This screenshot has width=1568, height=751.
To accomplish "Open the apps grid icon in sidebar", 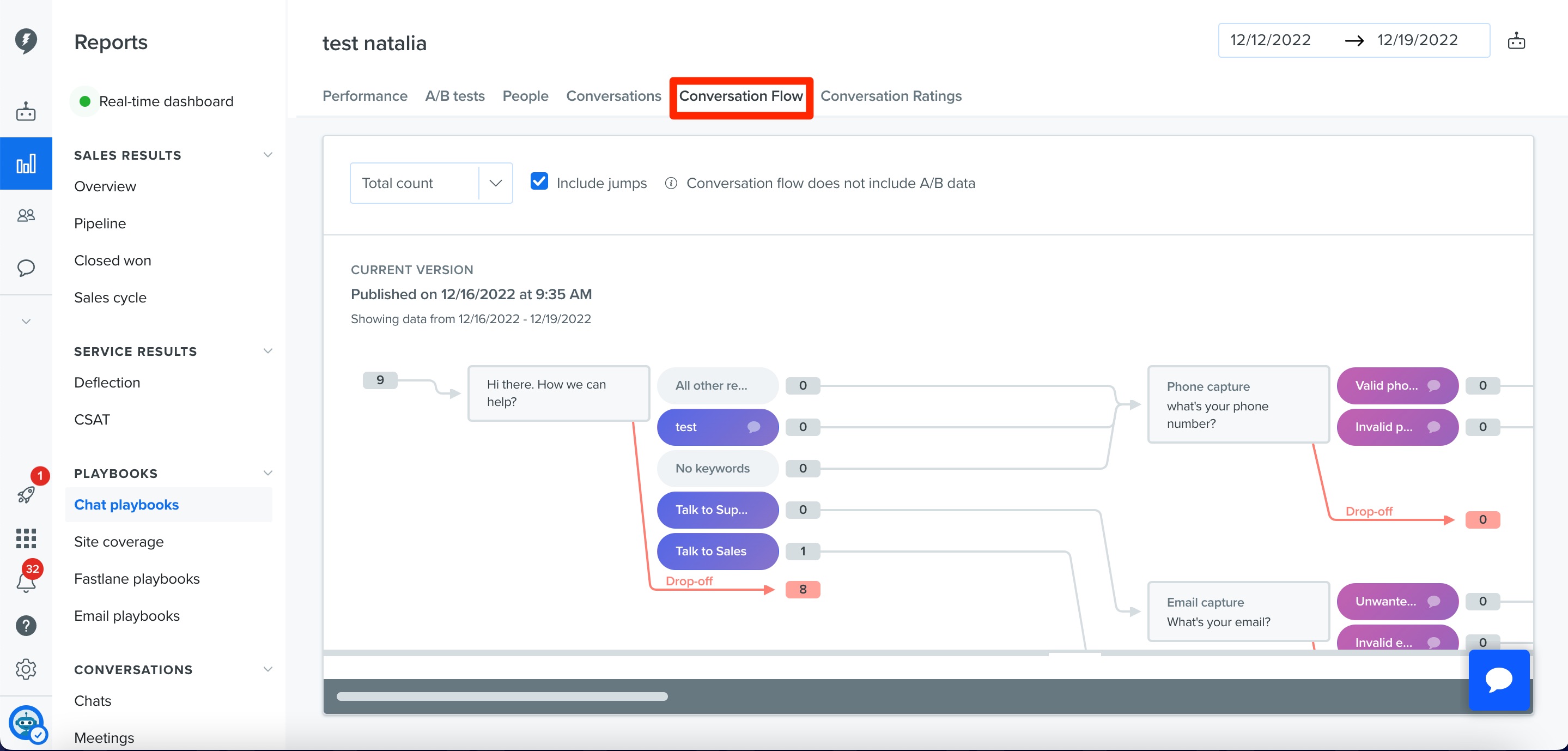I will point(26,539).
